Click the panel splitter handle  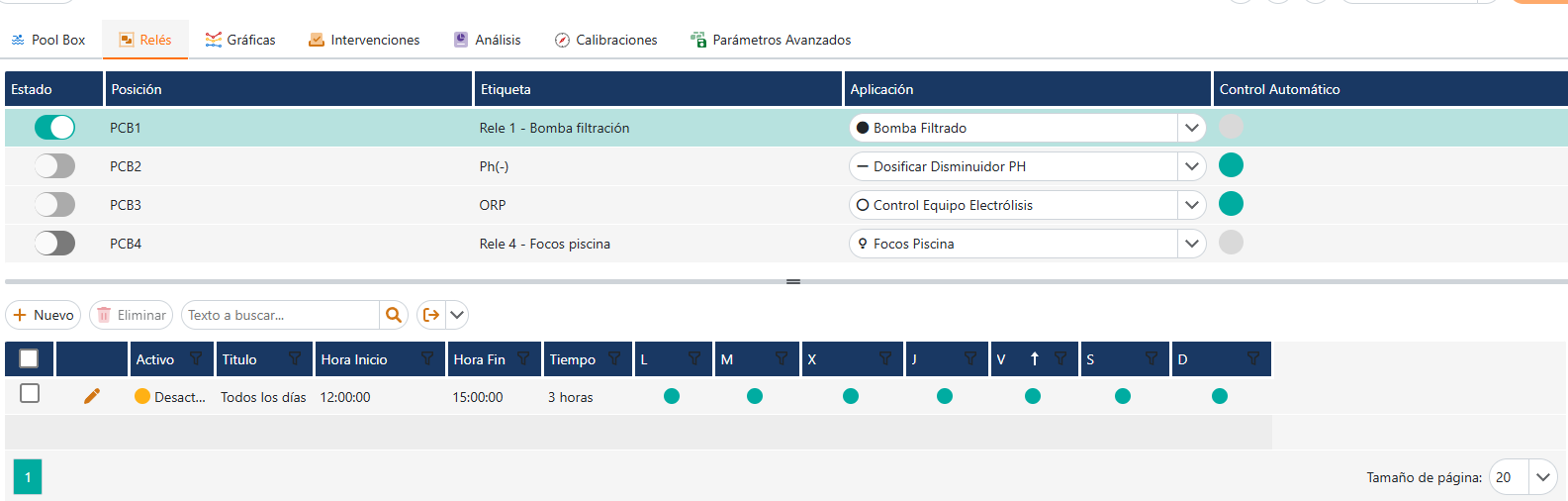point(793,281)
